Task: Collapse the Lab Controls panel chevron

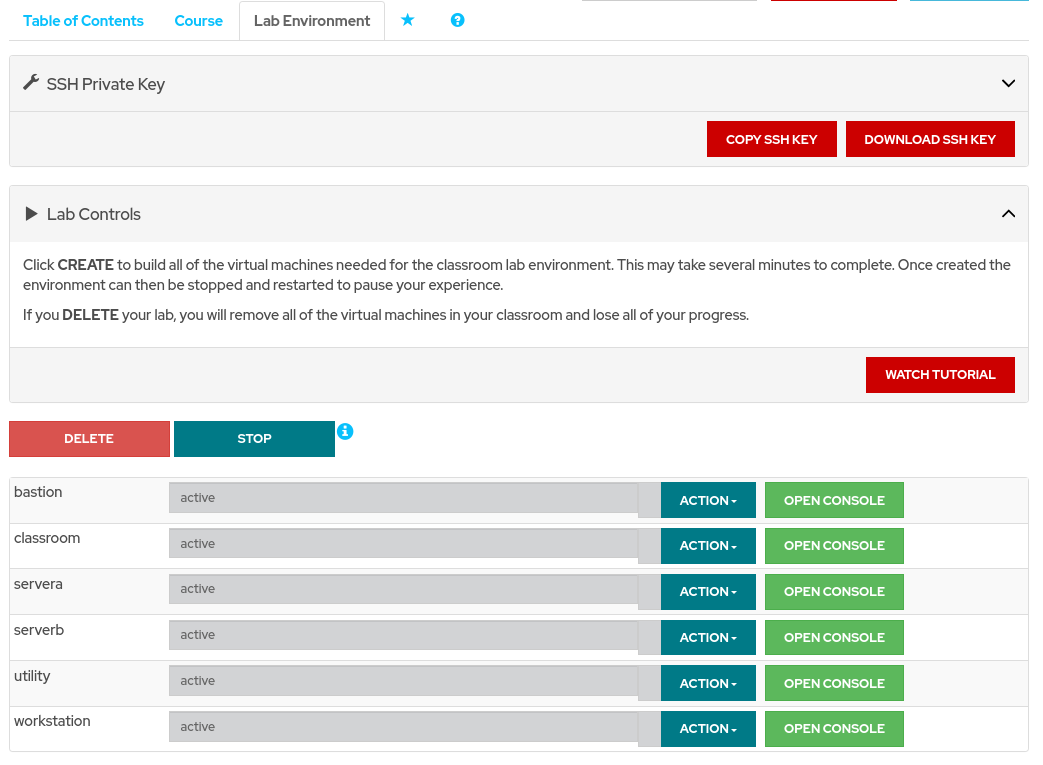Action: click(1008, 213)
